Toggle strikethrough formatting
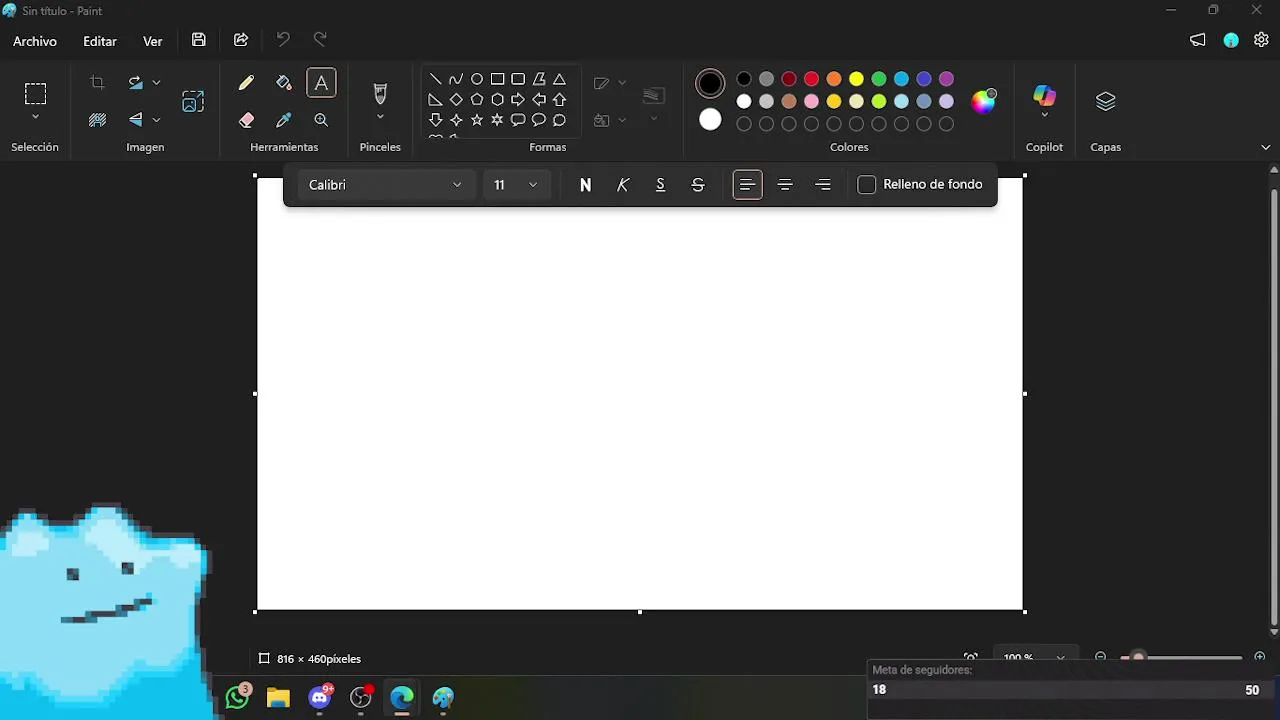 click(698, 185)
